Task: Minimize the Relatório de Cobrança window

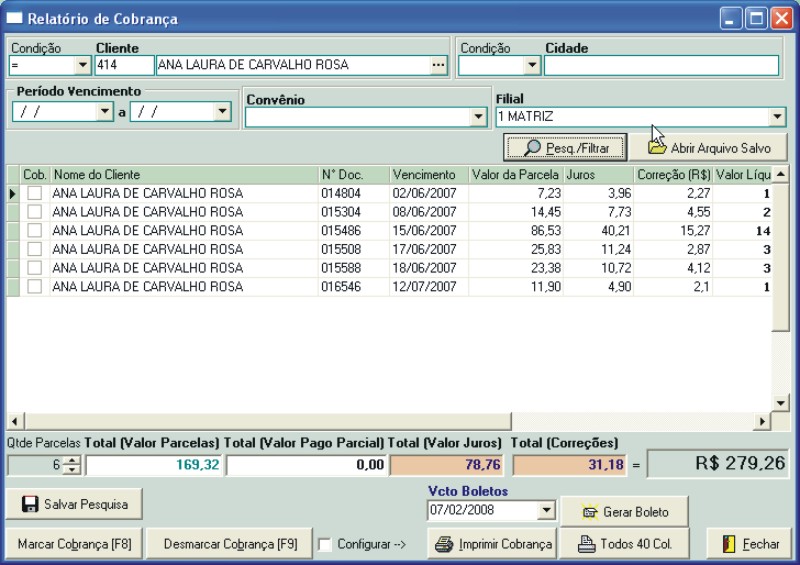Action: click(731, 19)
